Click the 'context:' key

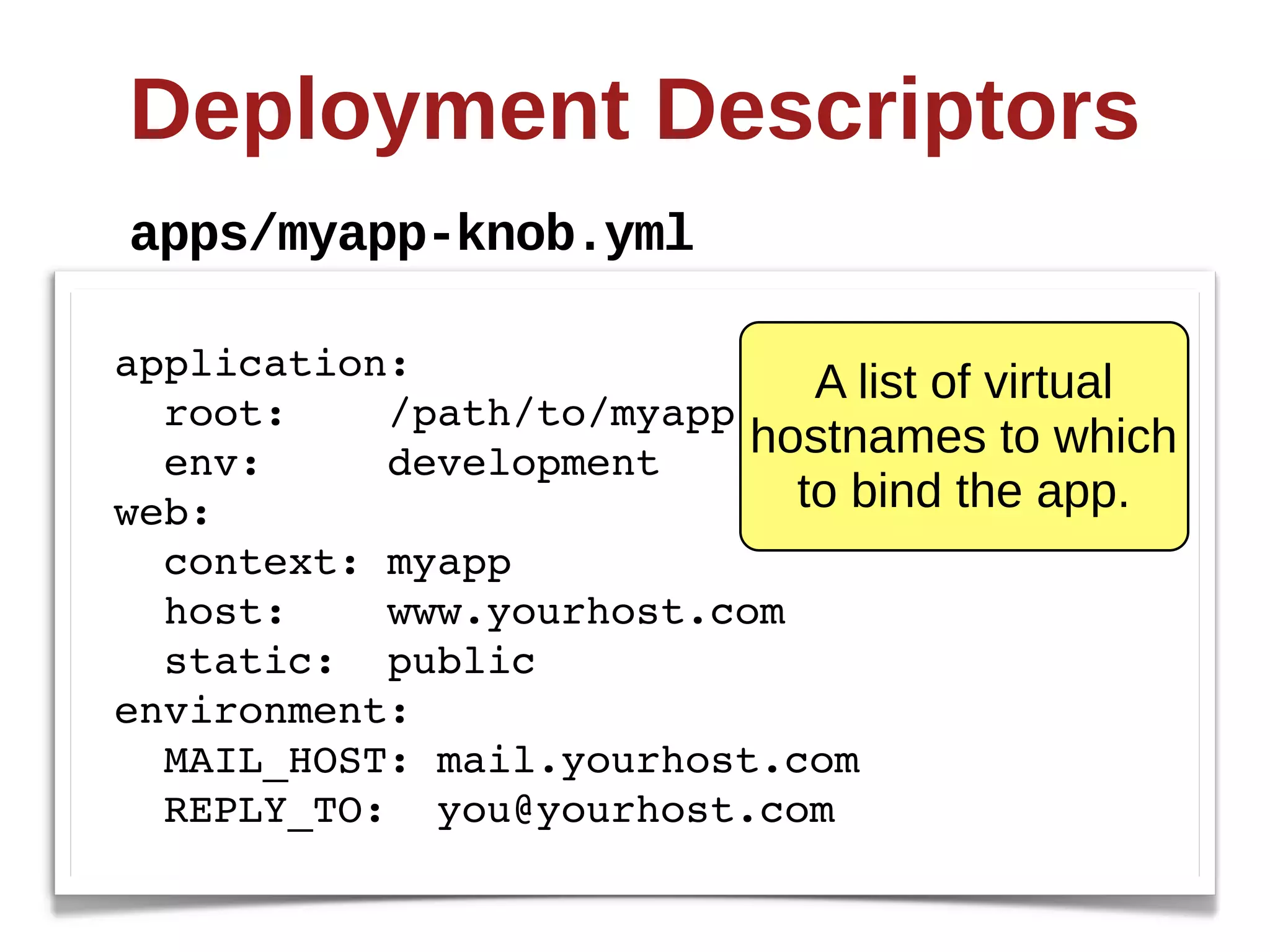click(261, 563)
